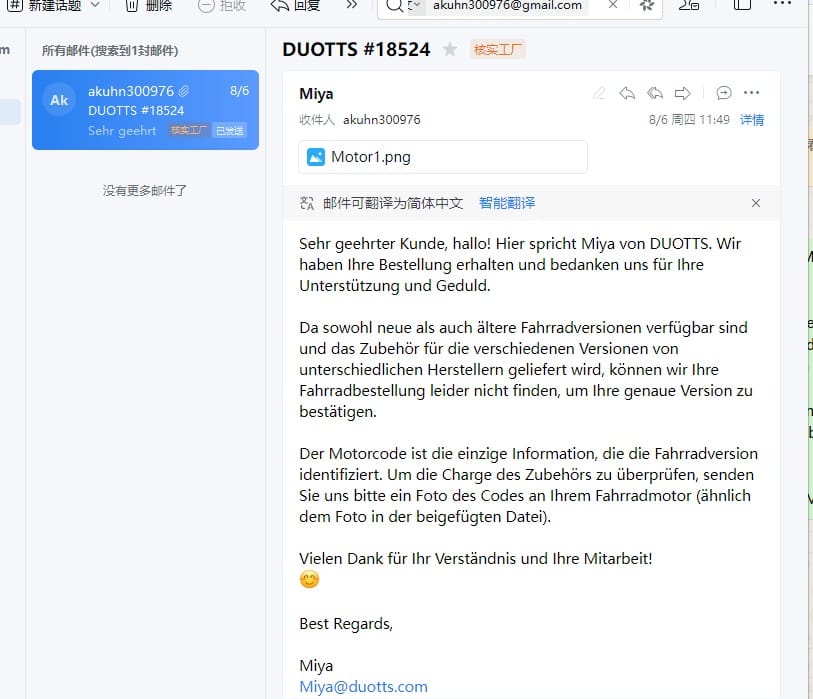
Task: Click the forward arrow icon in the message header
Action: [x=682, y=93]
